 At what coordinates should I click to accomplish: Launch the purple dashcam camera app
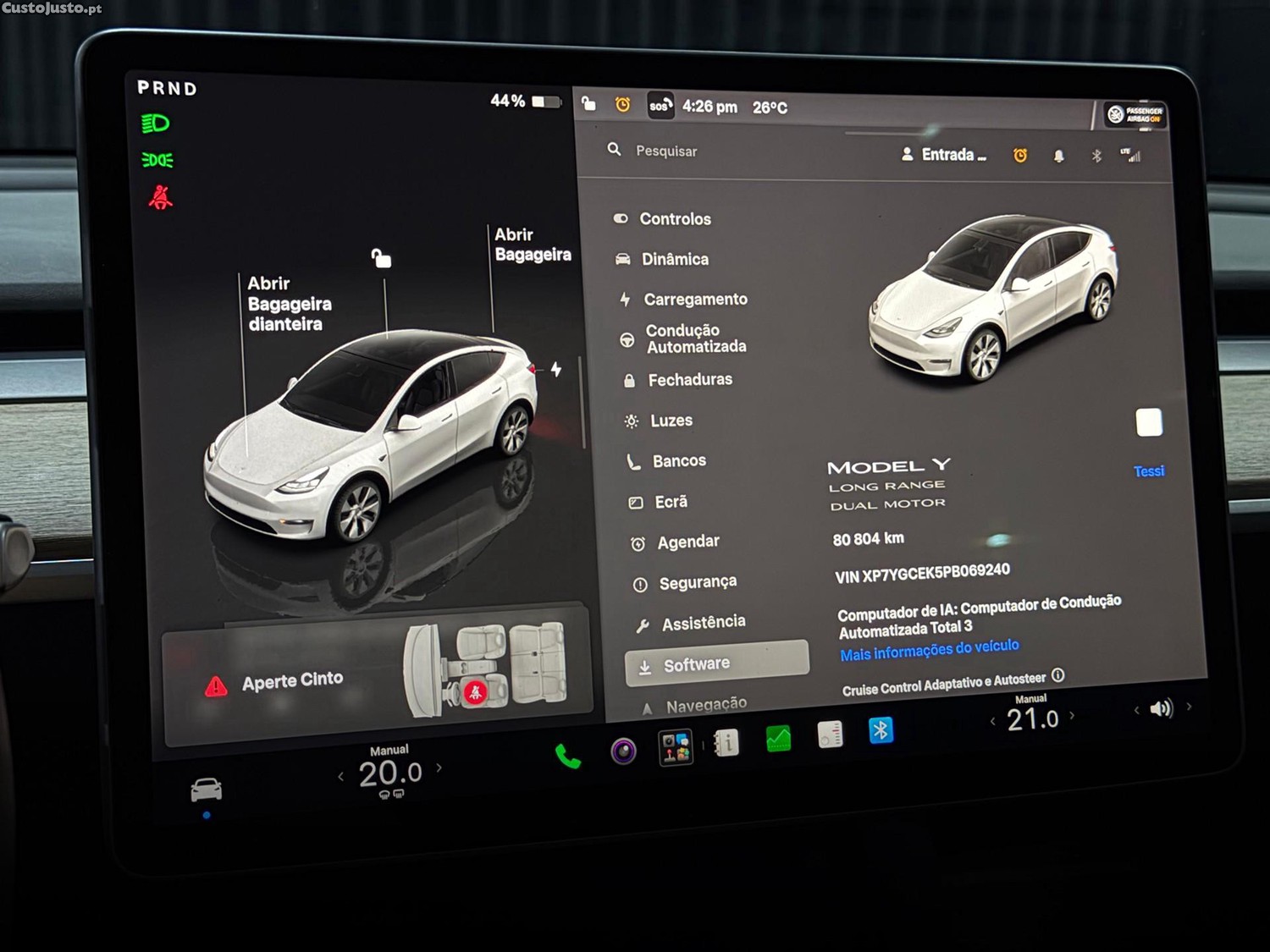tap(624, 751)
